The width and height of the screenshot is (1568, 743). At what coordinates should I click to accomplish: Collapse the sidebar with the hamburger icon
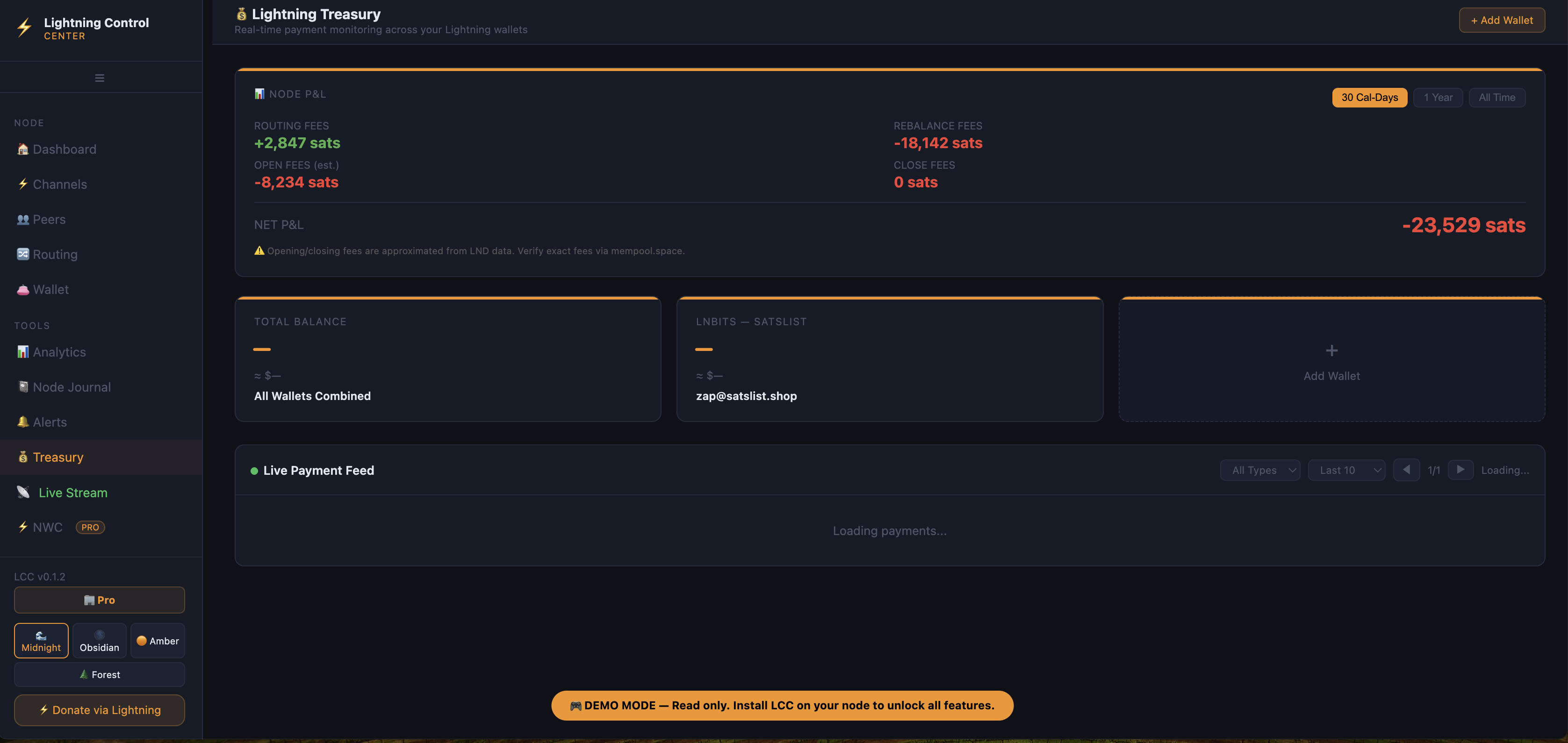coord(100,78)
